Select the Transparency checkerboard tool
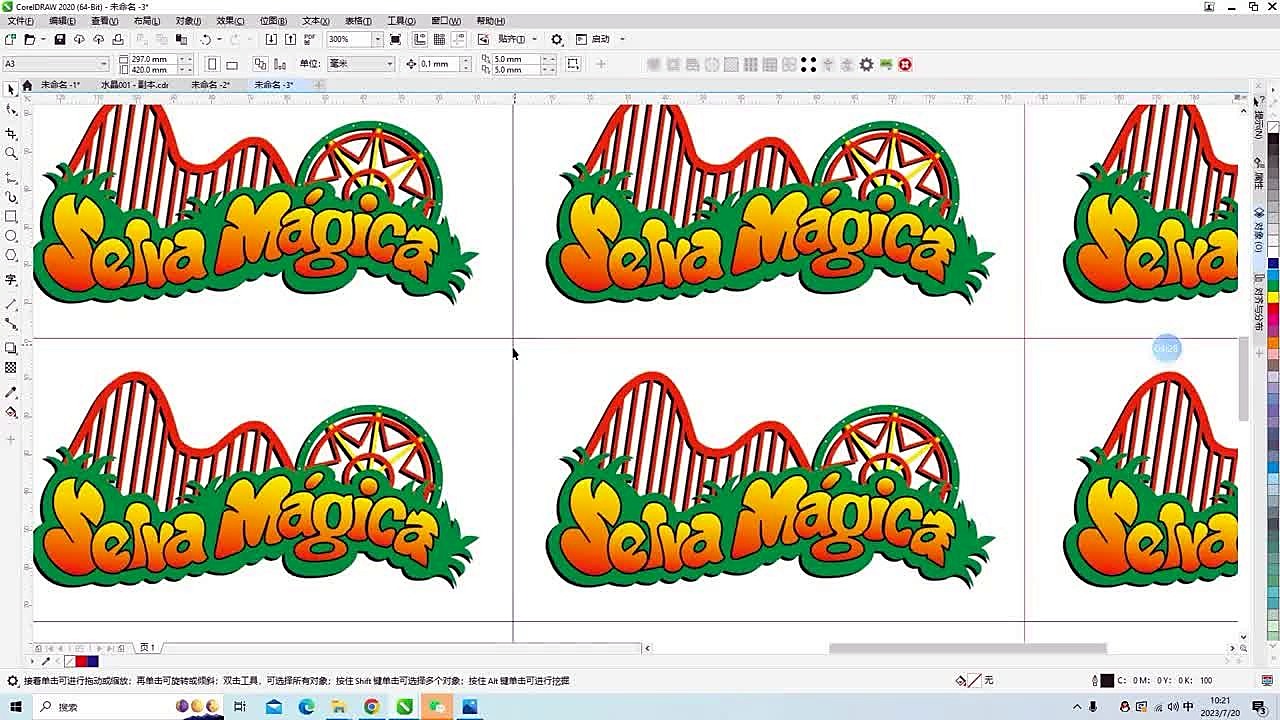This screenshot has height=720, width=1280. pos(11,368)
